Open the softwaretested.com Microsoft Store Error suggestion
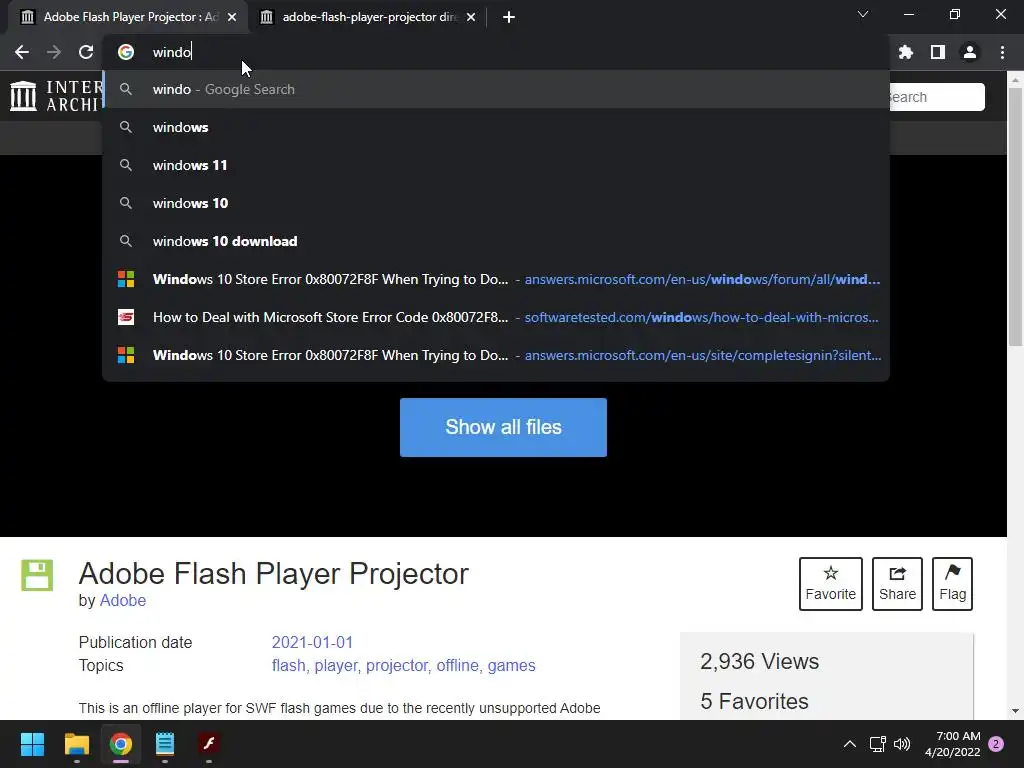1024x768 pixels. [x=496, y=317]
